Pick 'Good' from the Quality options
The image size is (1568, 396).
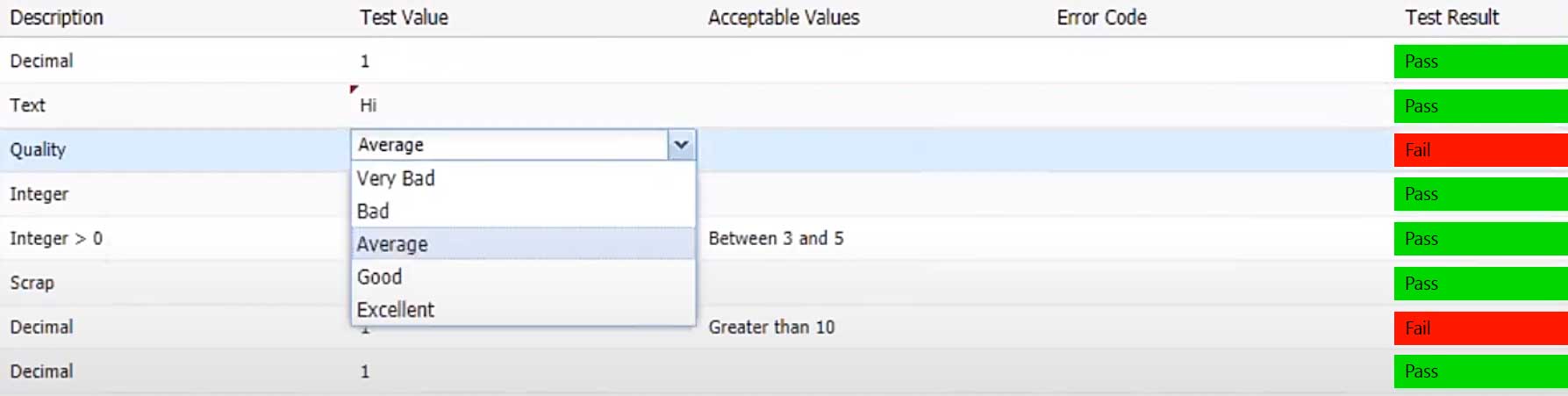(379, 277)
